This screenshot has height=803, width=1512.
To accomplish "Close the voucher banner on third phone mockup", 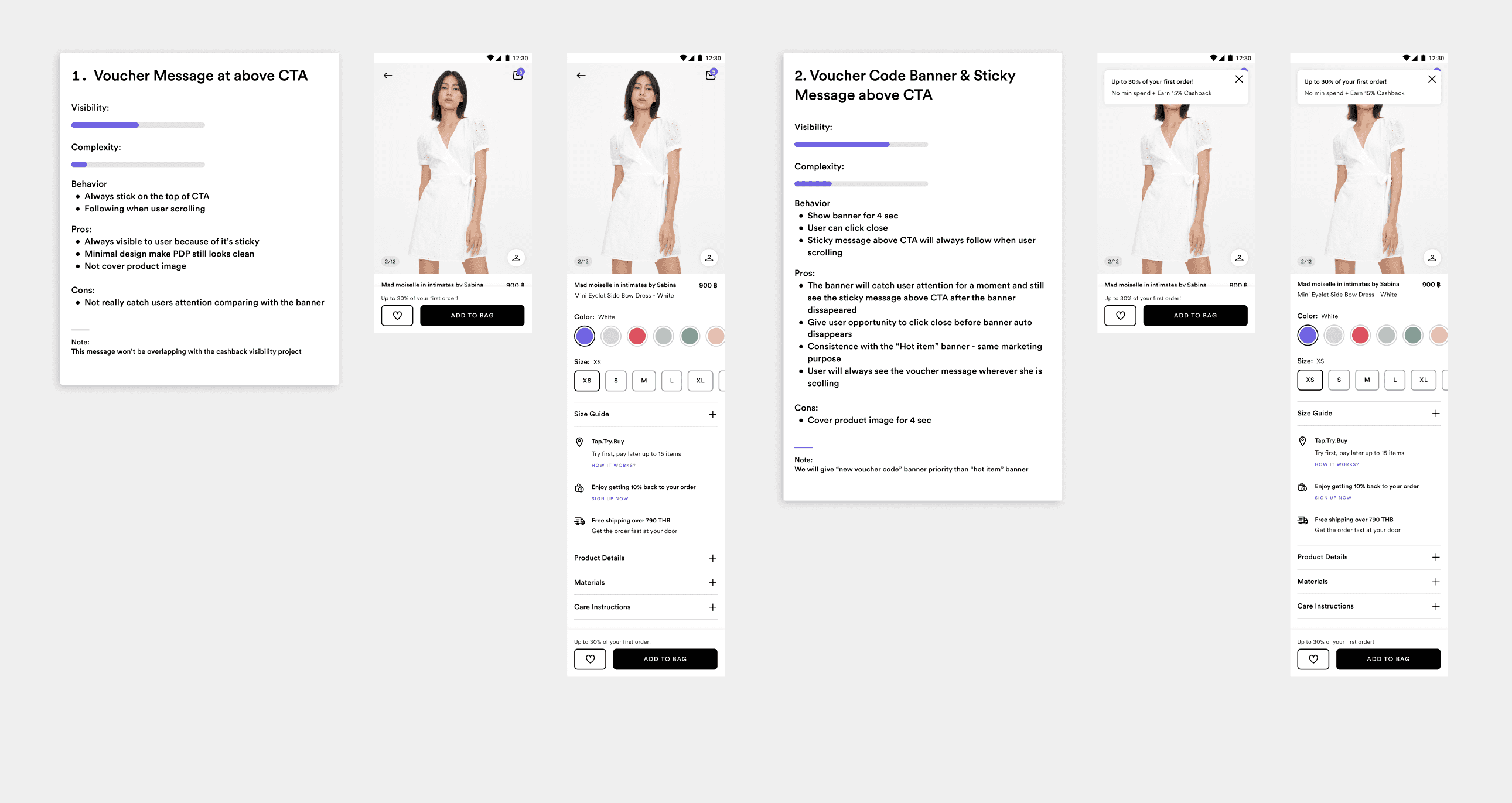I will [x=1238, y=79].
